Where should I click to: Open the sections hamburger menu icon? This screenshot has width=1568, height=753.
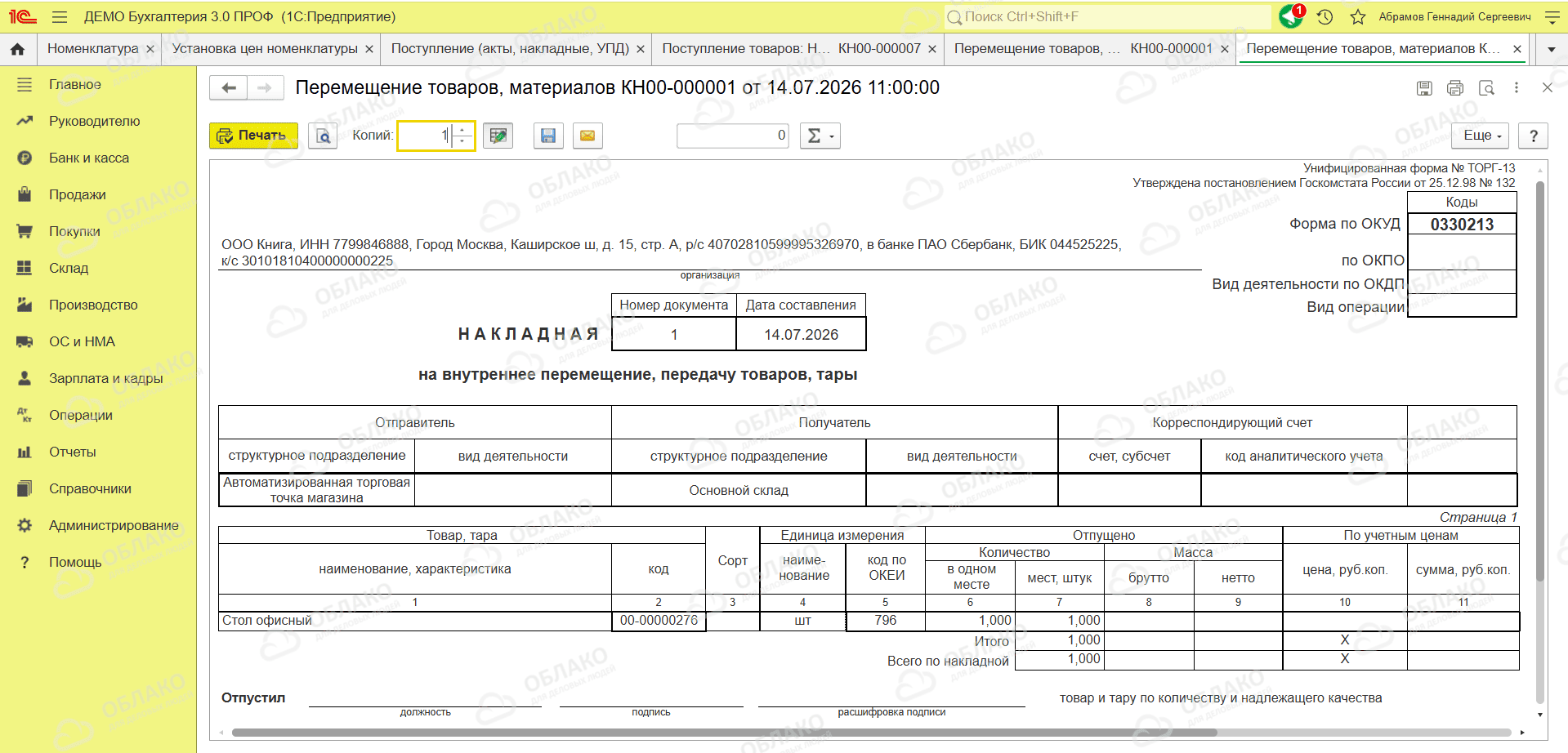pos(59,16)
